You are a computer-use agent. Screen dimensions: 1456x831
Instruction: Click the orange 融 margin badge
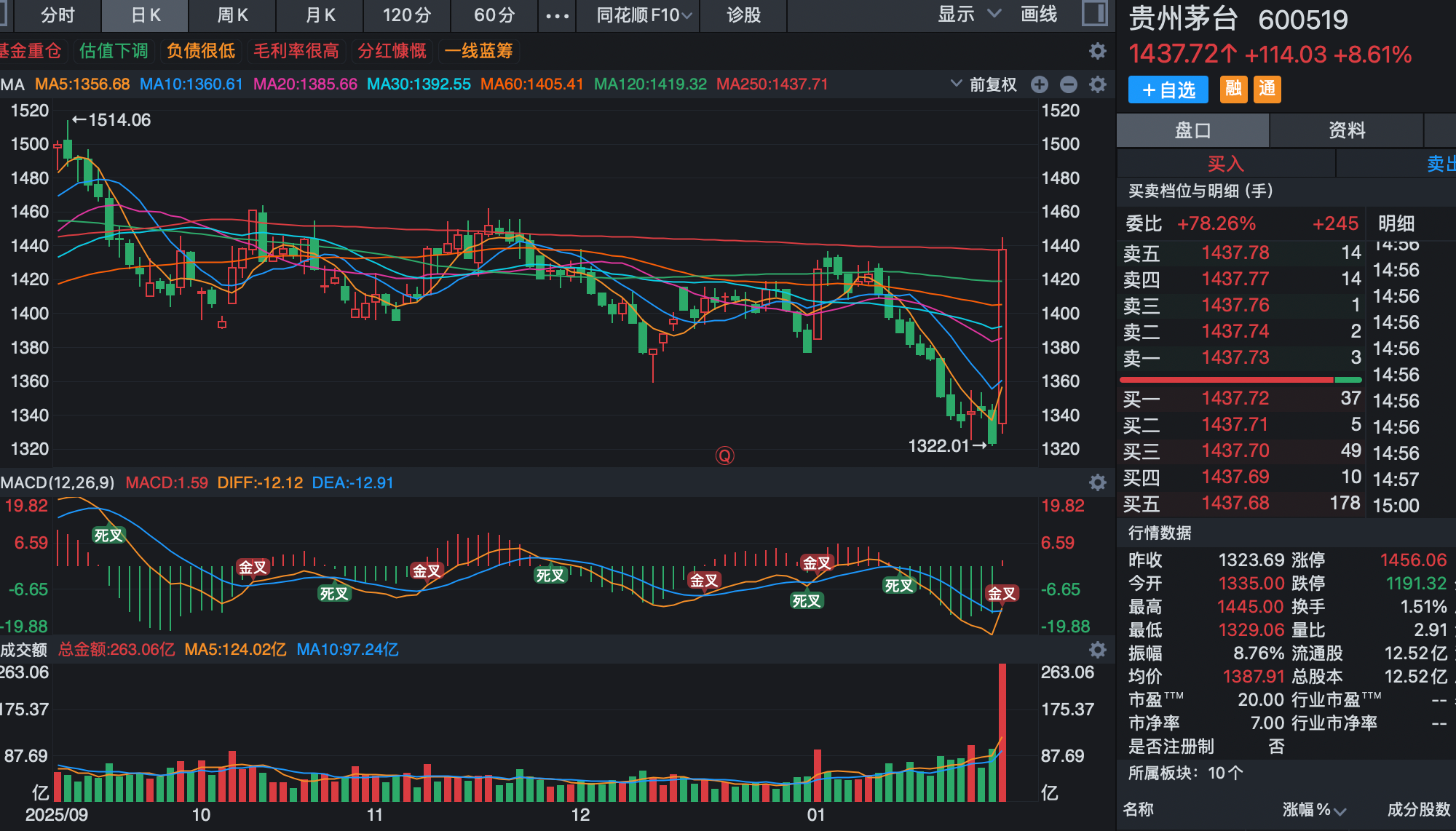(1233, 90)
